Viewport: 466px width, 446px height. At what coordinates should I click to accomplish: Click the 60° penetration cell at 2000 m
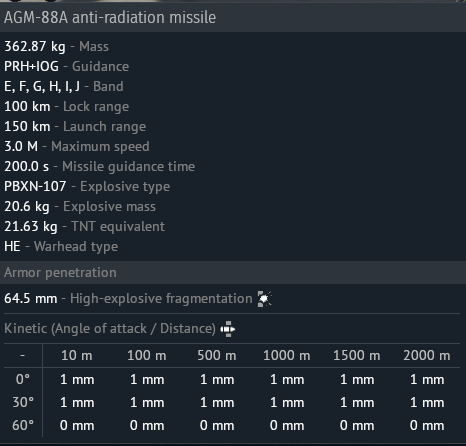coord(427,426)
